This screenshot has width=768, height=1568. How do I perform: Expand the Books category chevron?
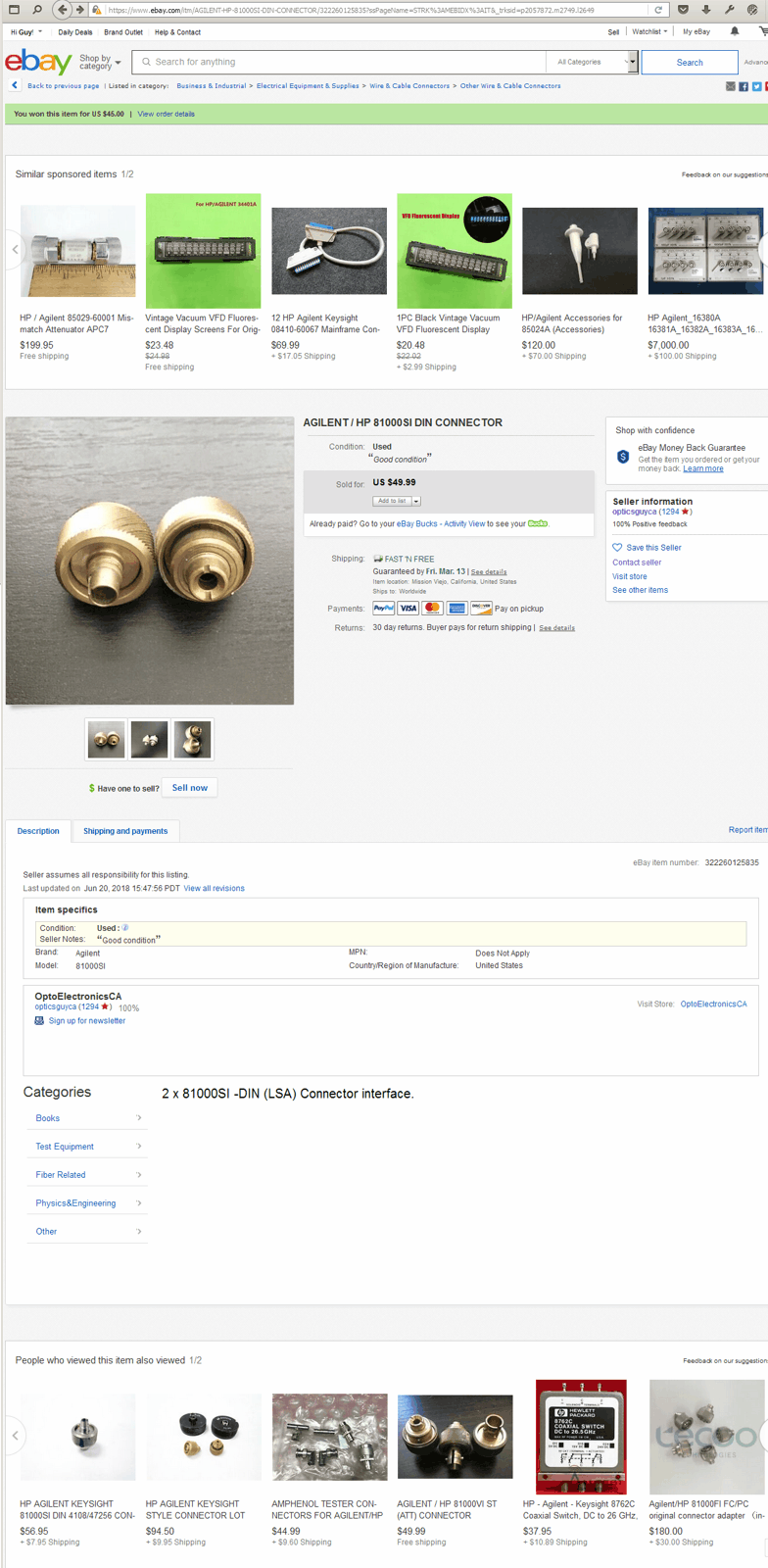tap(139, 1118)
